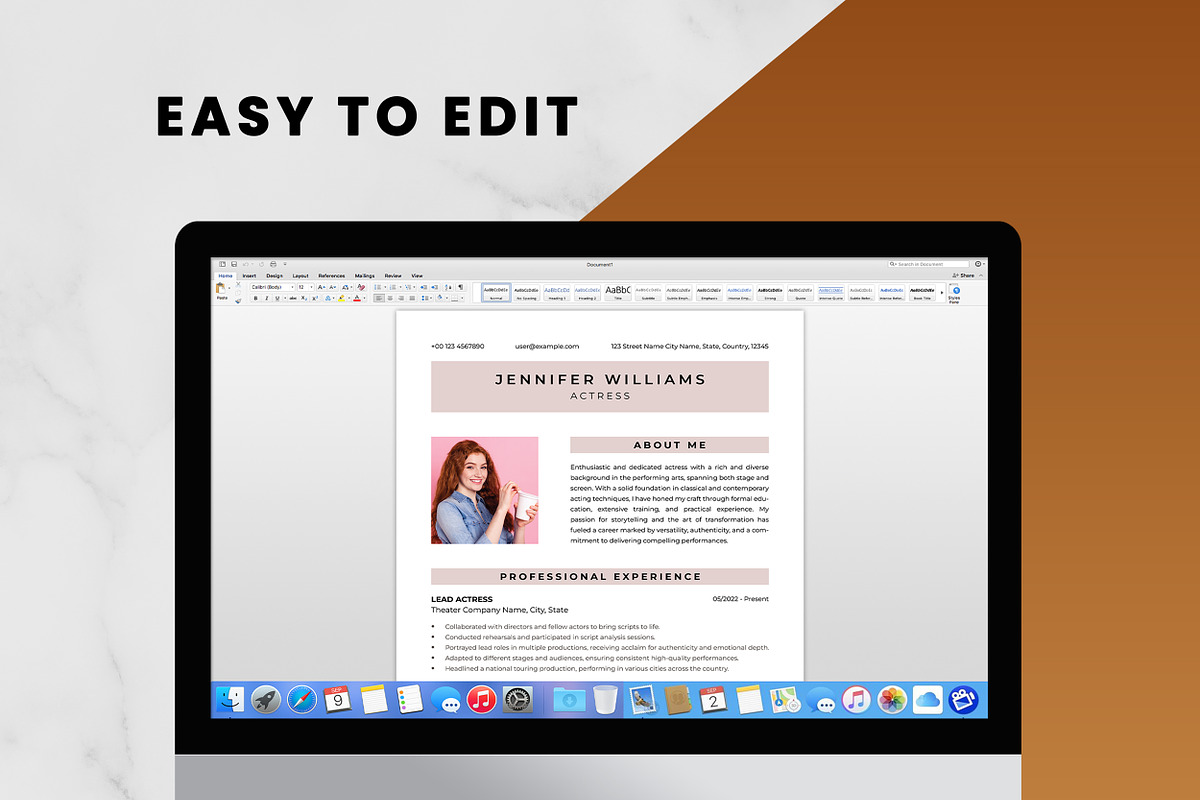Open the Change Case Aa dropdown
Screen dimensions: 1200x800
pyautogui.click(x=346, y=287)
